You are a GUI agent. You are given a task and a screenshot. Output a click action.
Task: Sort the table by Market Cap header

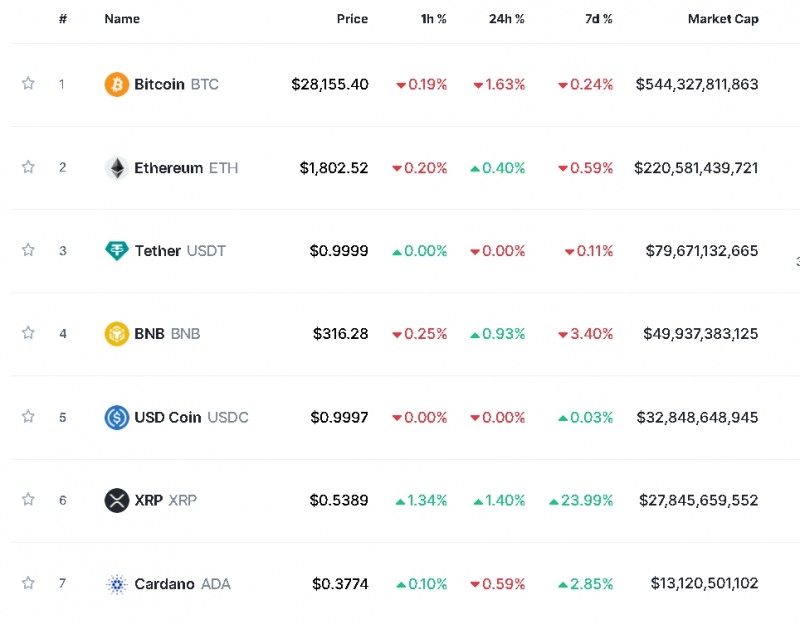pos(722,19)
